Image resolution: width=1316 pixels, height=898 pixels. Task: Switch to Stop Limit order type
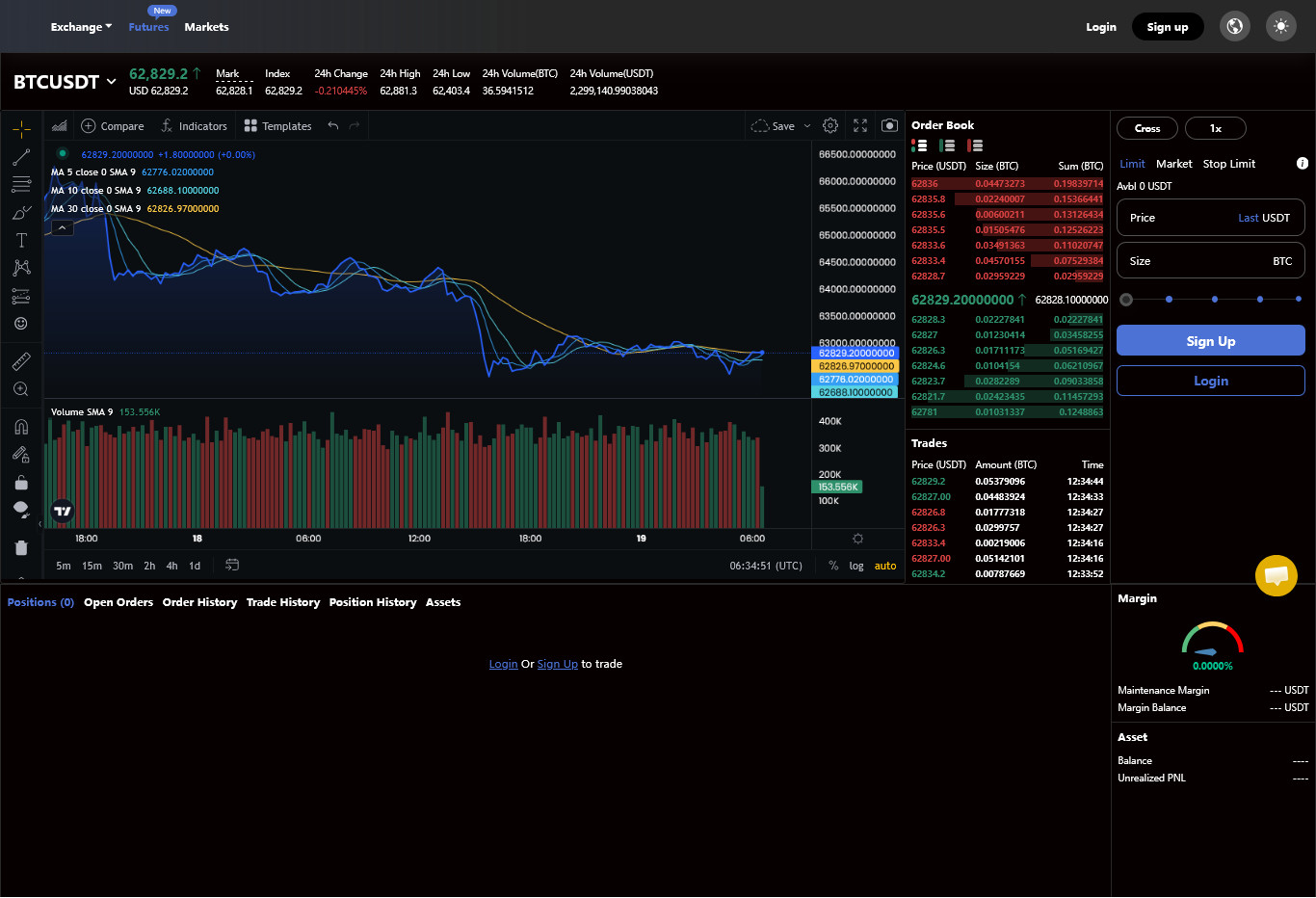point(1229,164)
